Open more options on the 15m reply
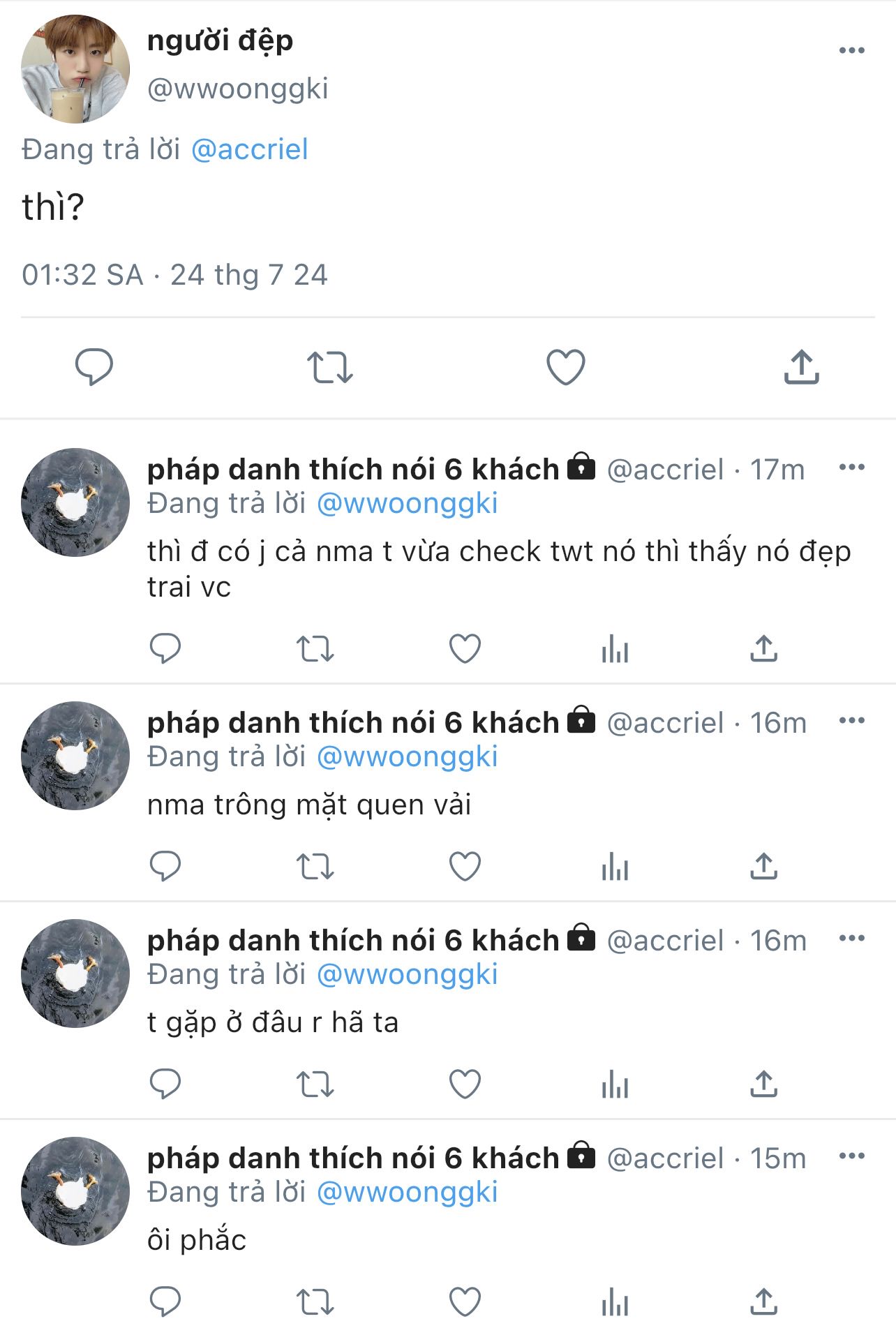896x1335 pixels. point(851,1156)
